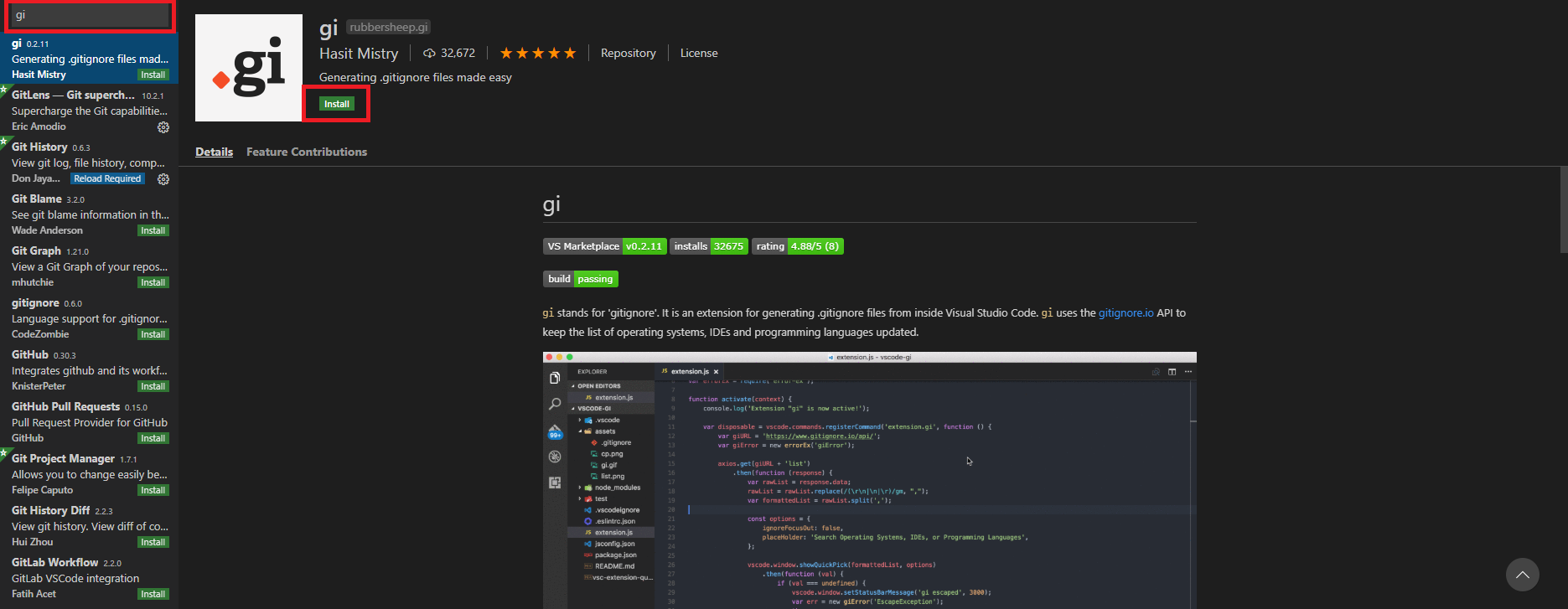Select the Git Graph extension entry
The width and height of the screenshot is (1568, 609).
click(x=89, y=266)
